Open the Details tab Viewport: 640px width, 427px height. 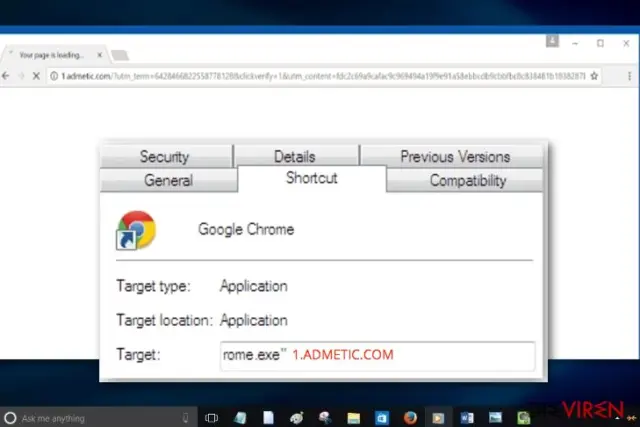(296, 156)
